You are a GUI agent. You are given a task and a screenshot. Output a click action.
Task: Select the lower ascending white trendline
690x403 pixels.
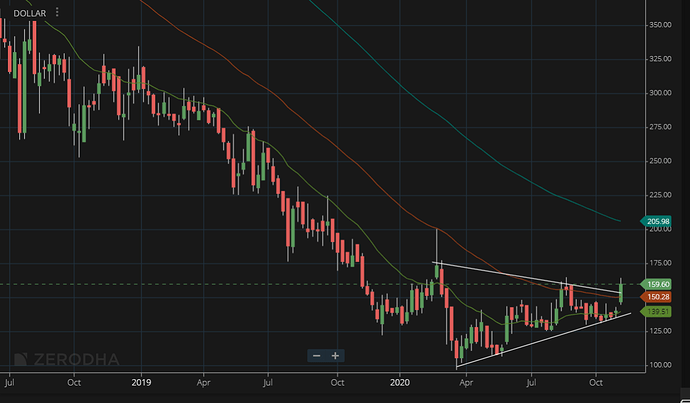pyautogui.click(x=540, y=338)
